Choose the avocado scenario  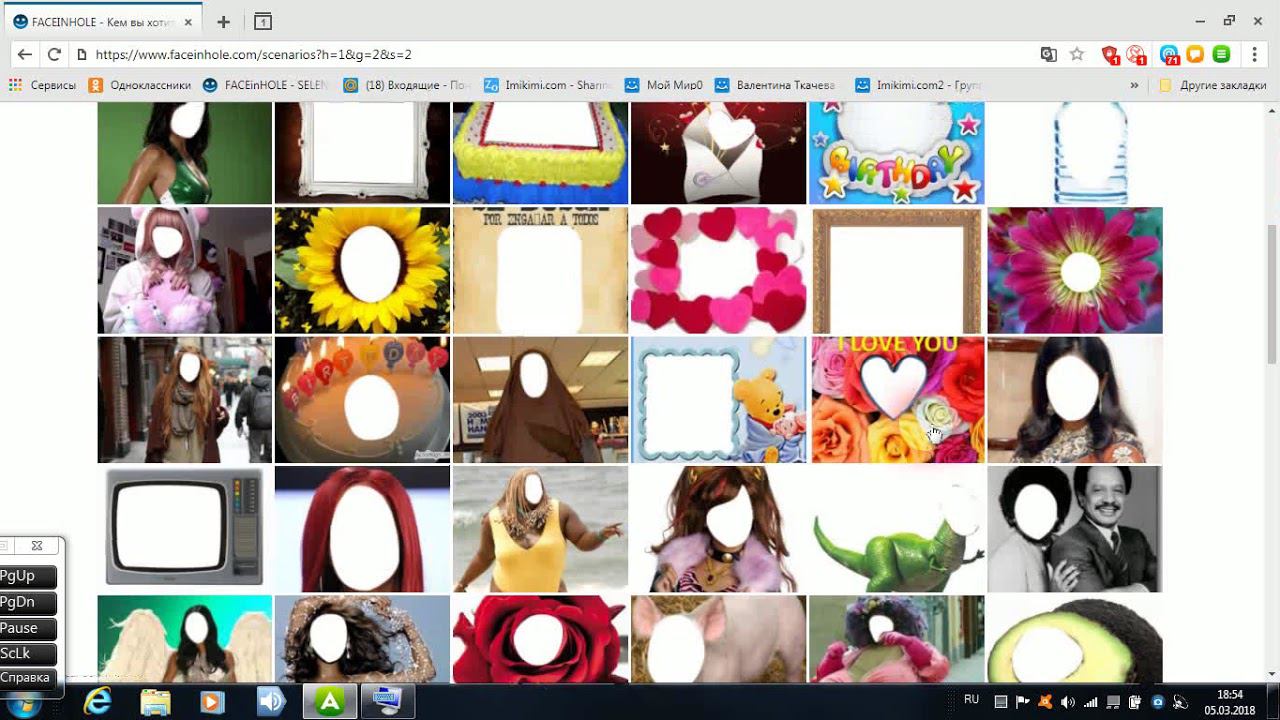click(1075, 639)
